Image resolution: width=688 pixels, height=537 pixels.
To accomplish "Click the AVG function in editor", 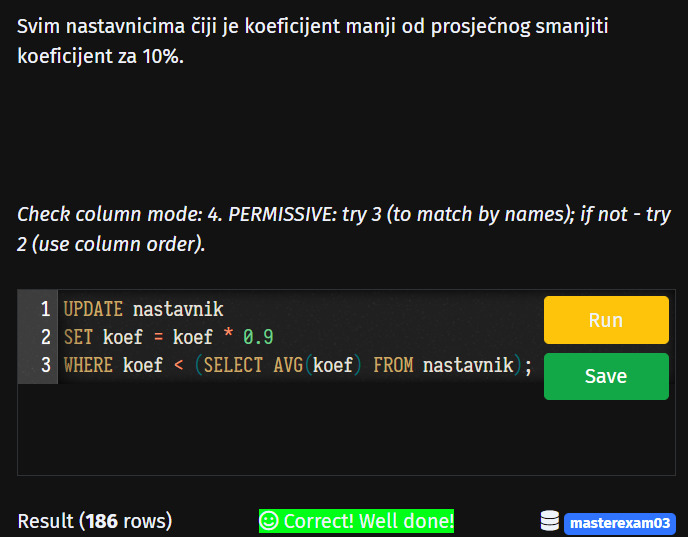I will click(288, 365).
